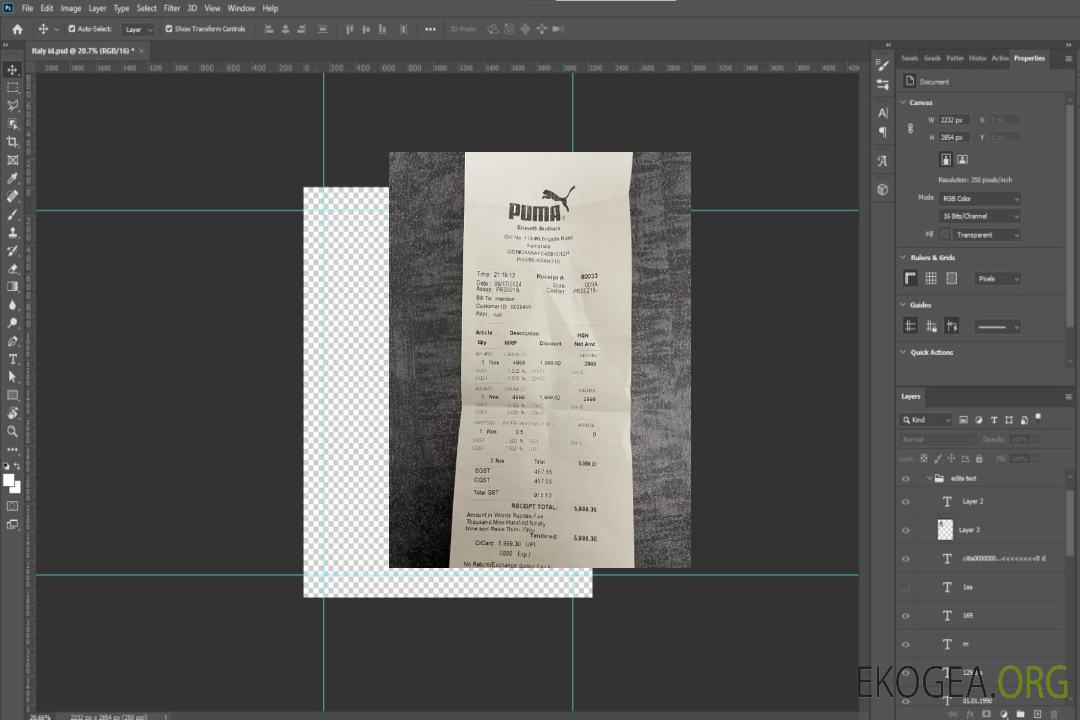Toggle the layer filter on/off switch
The width and height of the screenshot is (1080, 720).
click(1038, 418)
